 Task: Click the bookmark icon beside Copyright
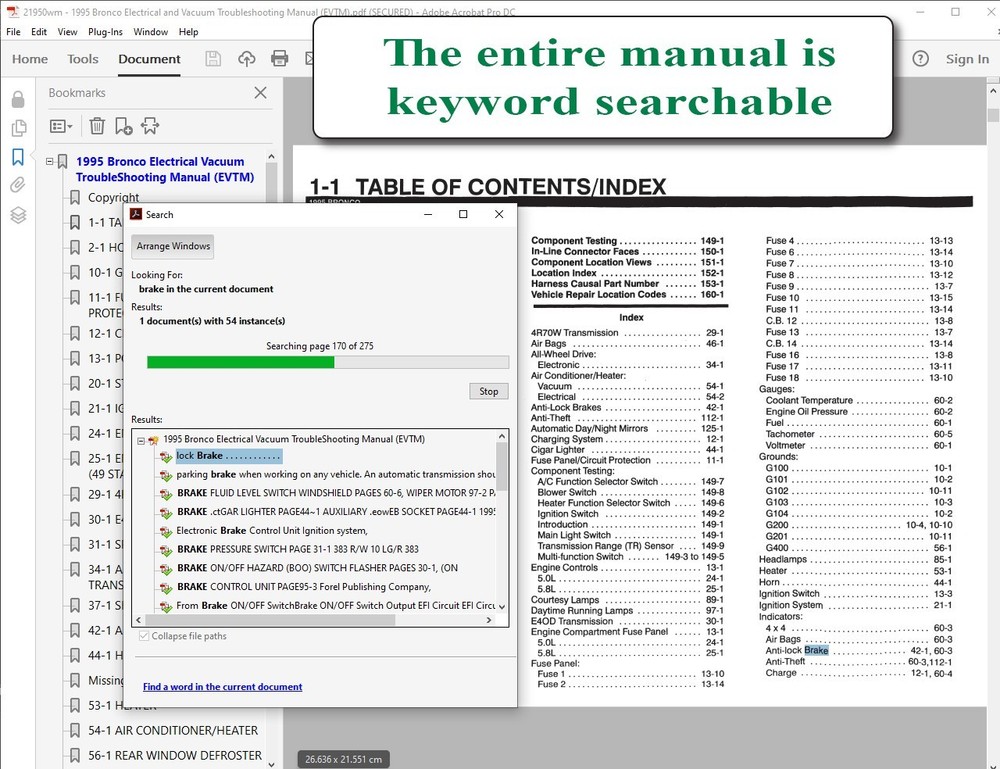(75, 198)
